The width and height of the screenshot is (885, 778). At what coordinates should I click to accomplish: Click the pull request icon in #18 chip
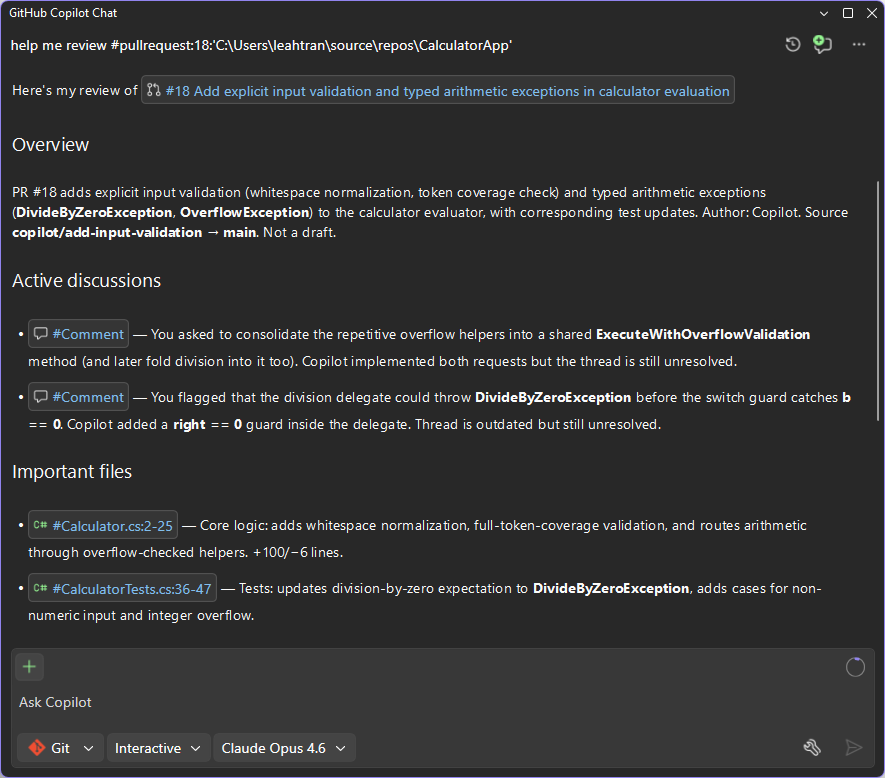tap(153, 90)
